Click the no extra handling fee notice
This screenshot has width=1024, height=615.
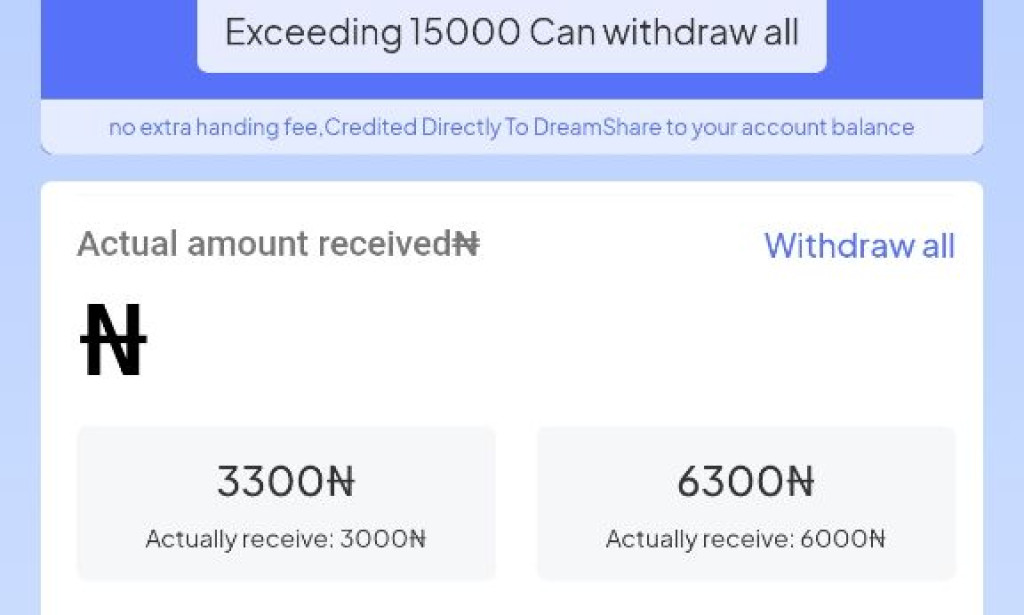(512, 127)
